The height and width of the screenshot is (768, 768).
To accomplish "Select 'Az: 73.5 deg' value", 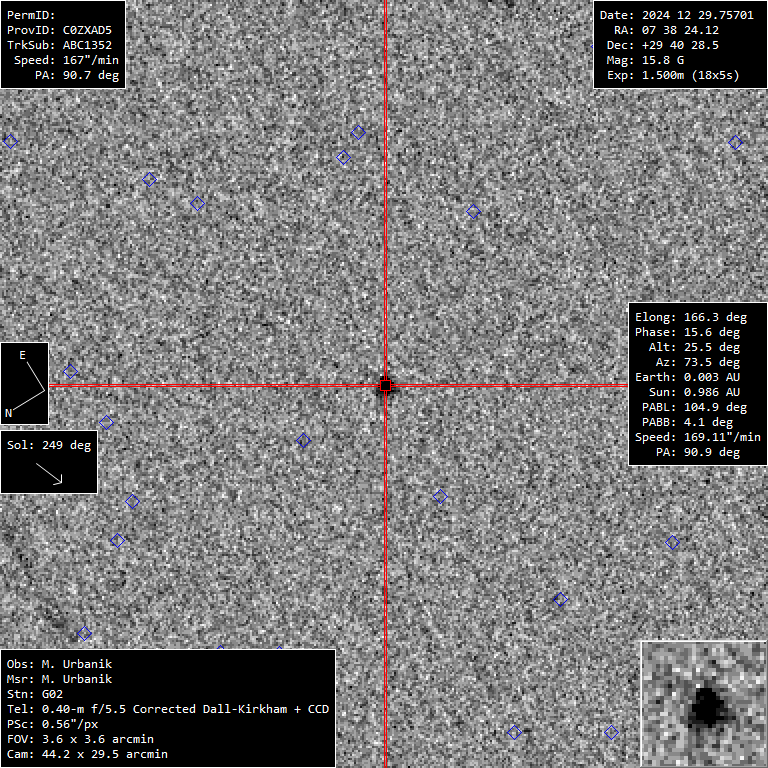I will (697, 362).
